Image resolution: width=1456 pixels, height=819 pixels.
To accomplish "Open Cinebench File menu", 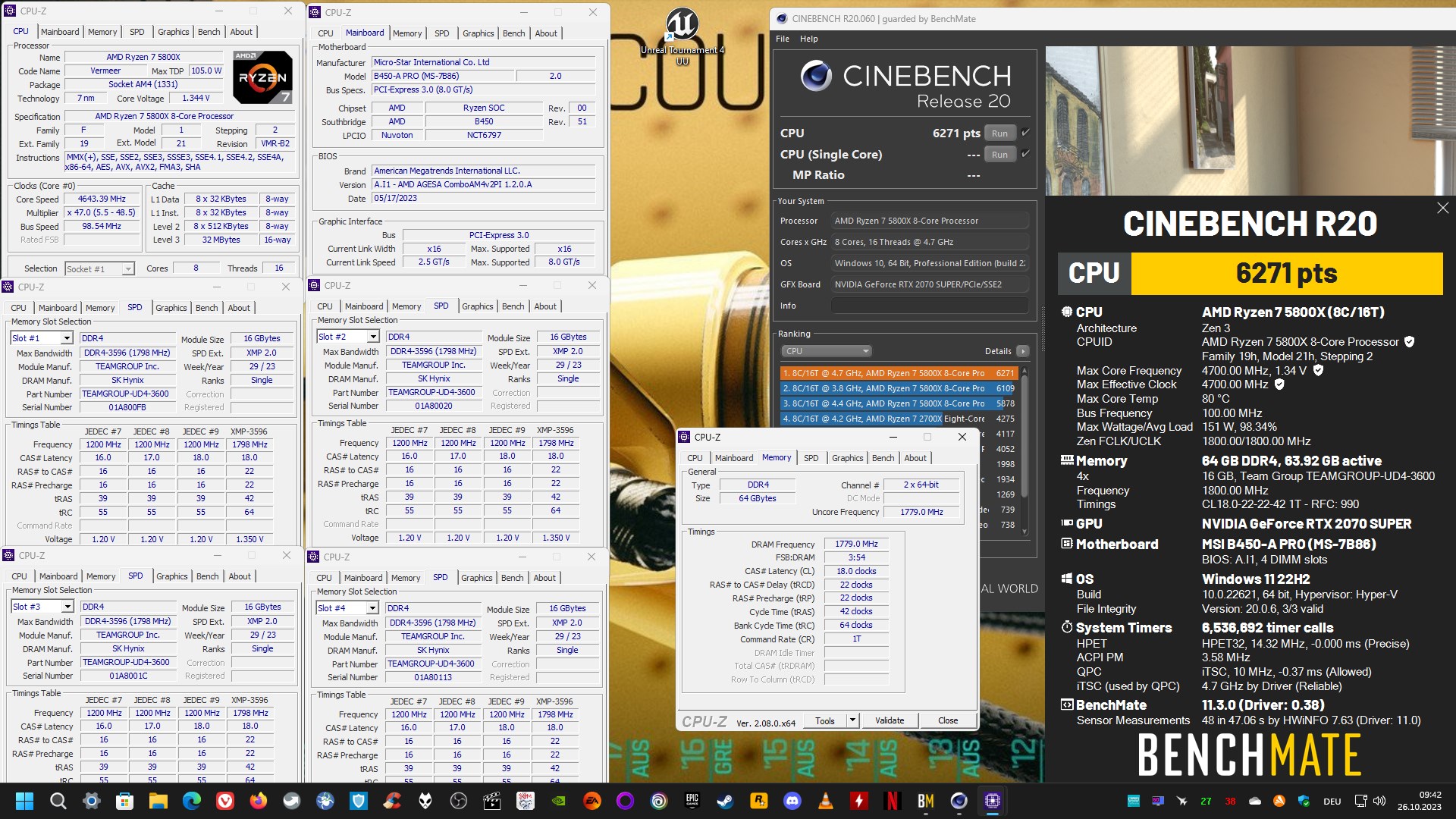I will point(783,39).
